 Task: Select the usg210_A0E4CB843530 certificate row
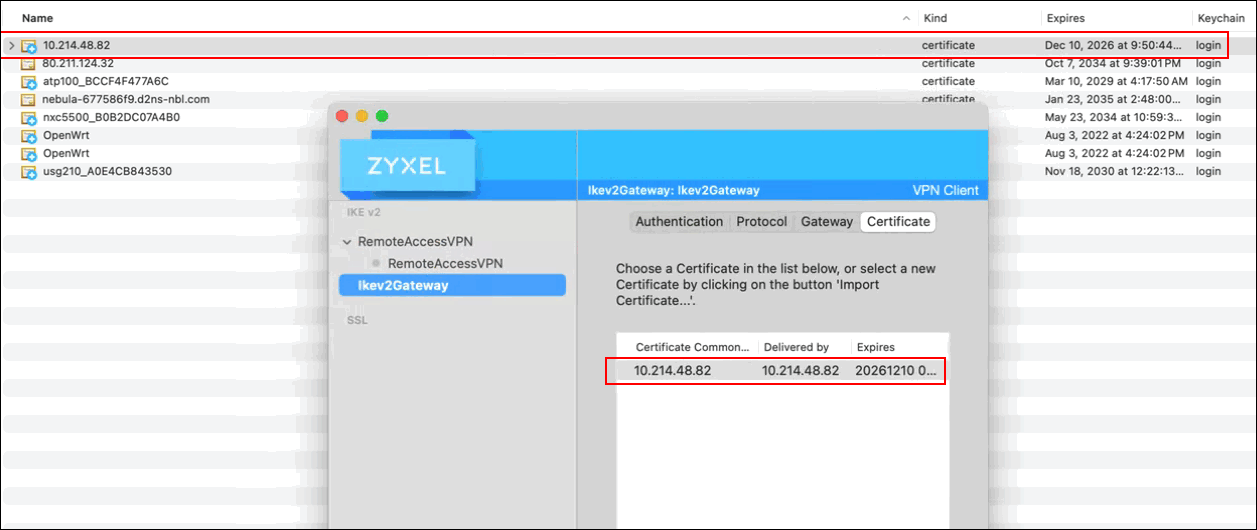(628, 171)
